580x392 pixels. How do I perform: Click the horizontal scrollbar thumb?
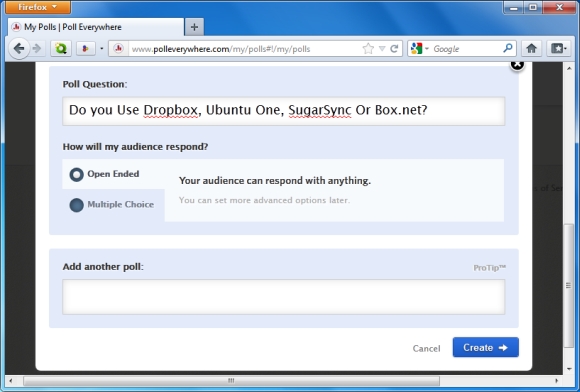pos(231,381)
